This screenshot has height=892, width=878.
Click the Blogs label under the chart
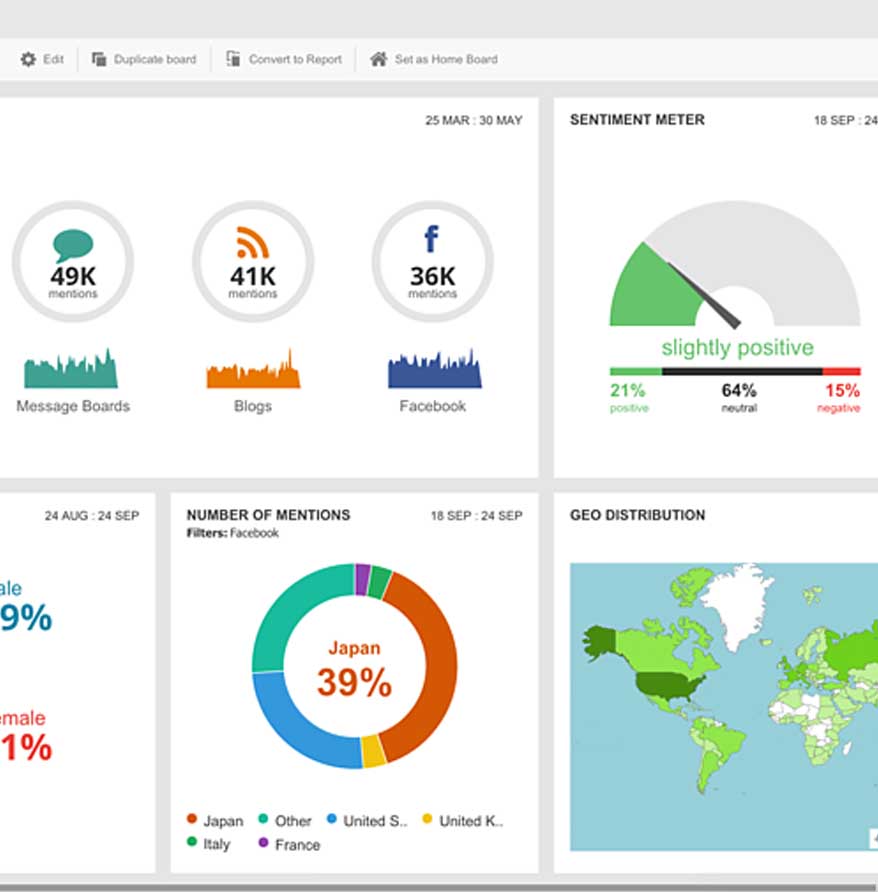click(x=253, y=407)
